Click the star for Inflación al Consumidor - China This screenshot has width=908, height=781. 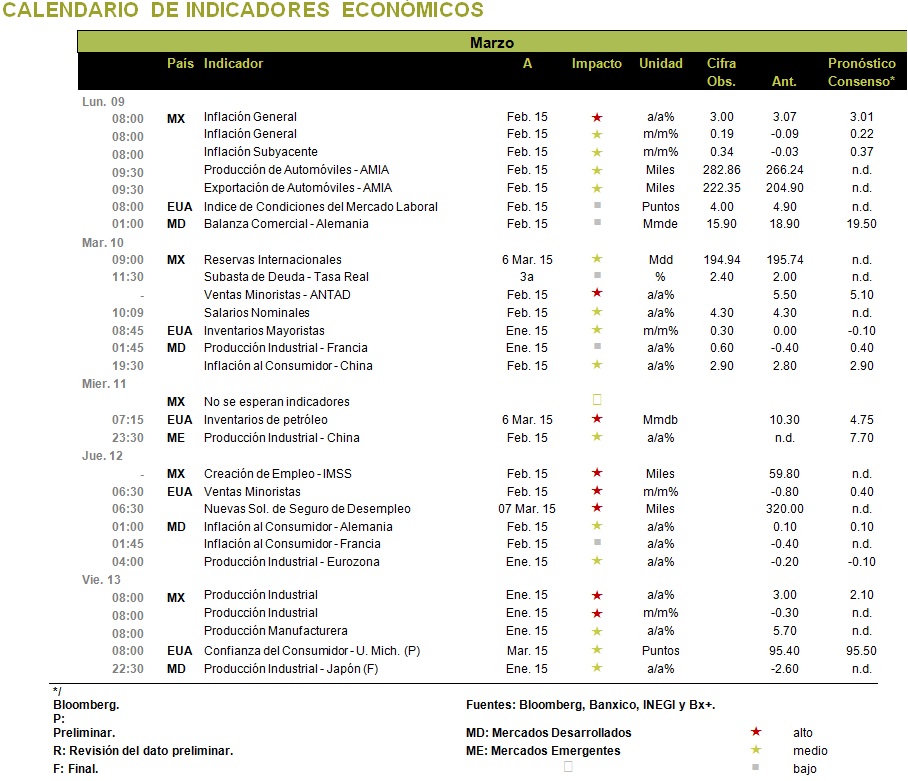[597, 364]
